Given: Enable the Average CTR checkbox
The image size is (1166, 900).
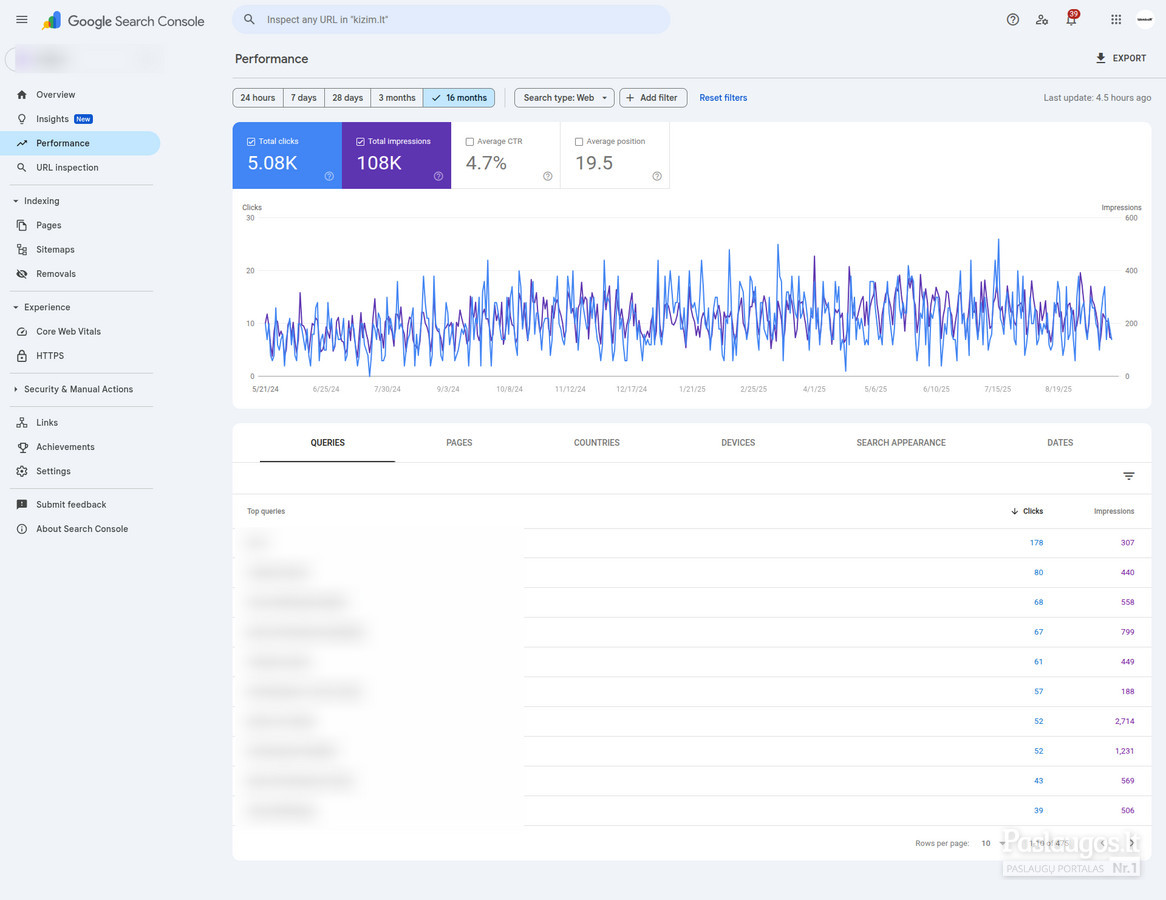Looking at the screenshot, I should pyautogui.click(x=469, y=141).
